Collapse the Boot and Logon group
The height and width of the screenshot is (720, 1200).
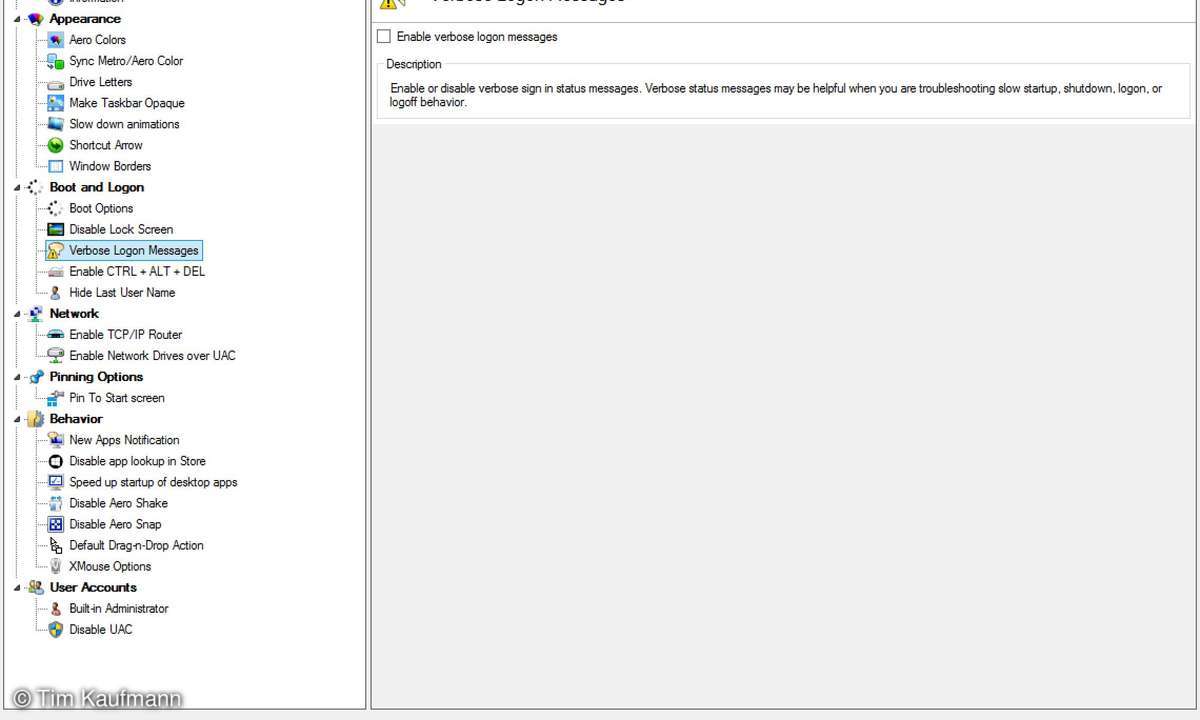[x=17, y=187]
